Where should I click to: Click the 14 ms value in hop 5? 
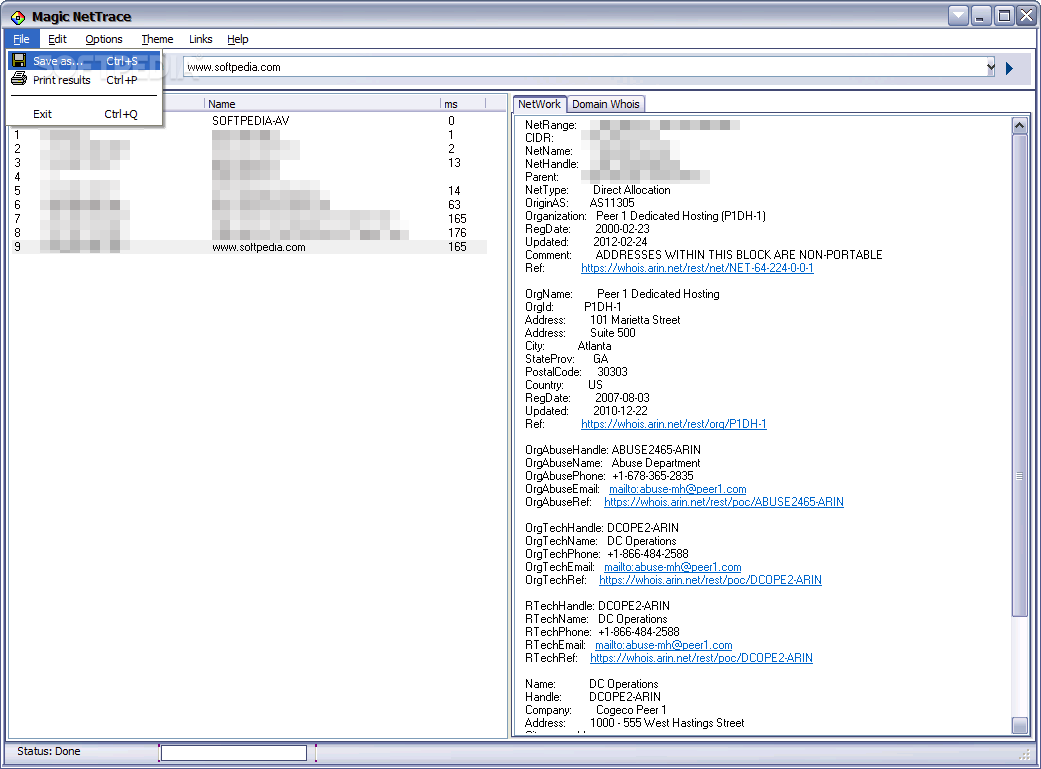pos(454,191)
